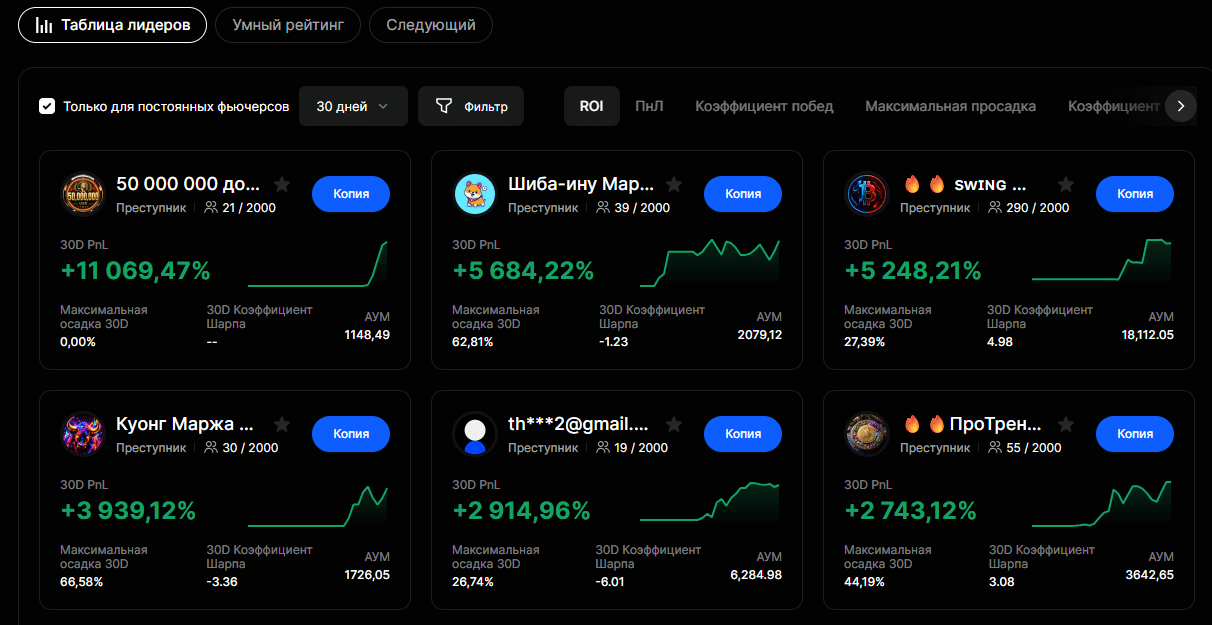Open the Фильтр filter options
Screen dimensions: 1212x625
[471, 106]
